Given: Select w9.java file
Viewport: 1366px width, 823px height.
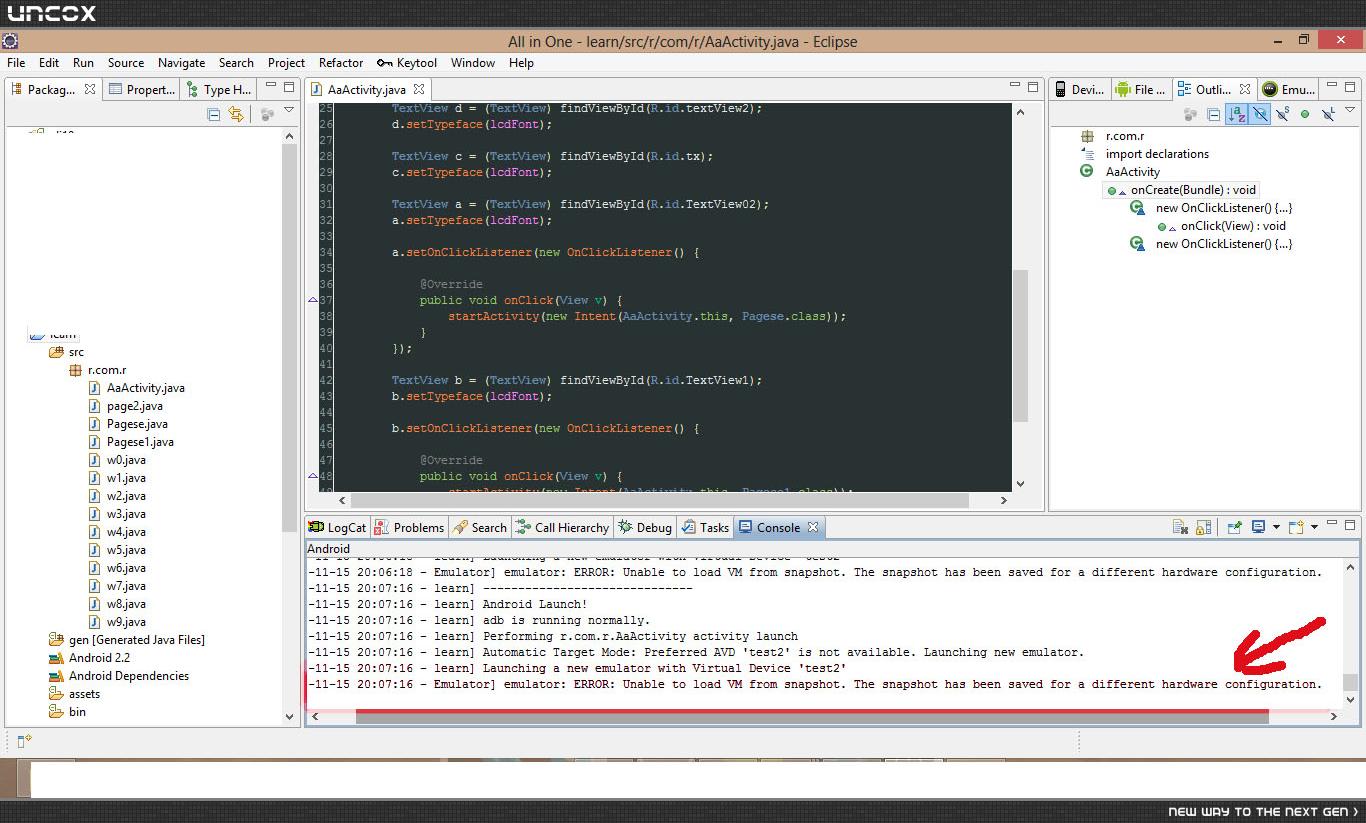Looking at the screenshot, I should point(116,622).
